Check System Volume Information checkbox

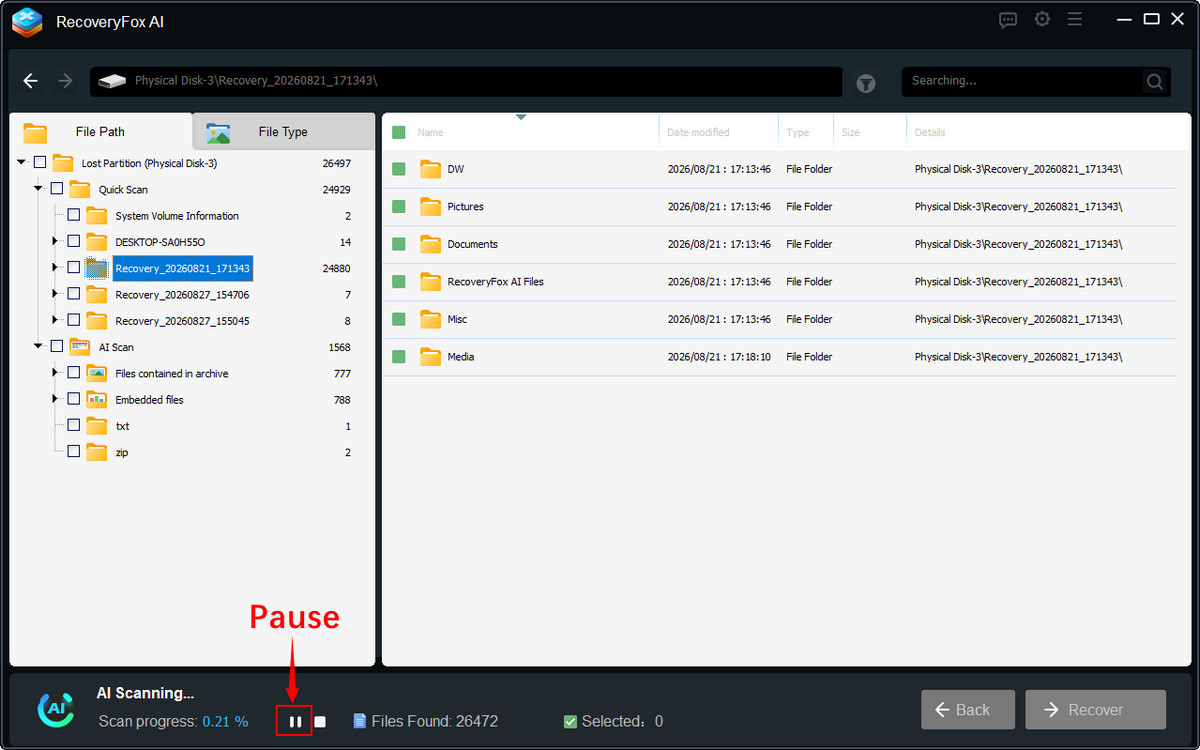[x=74, y=215]
